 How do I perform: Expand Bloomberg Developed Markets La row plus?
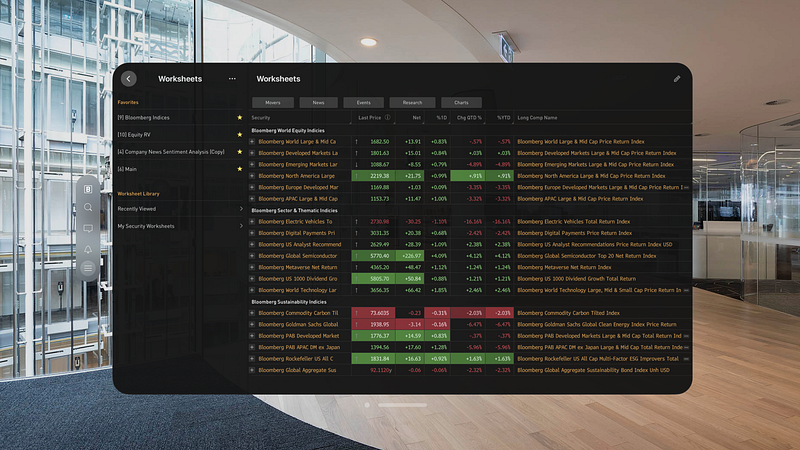252,153
